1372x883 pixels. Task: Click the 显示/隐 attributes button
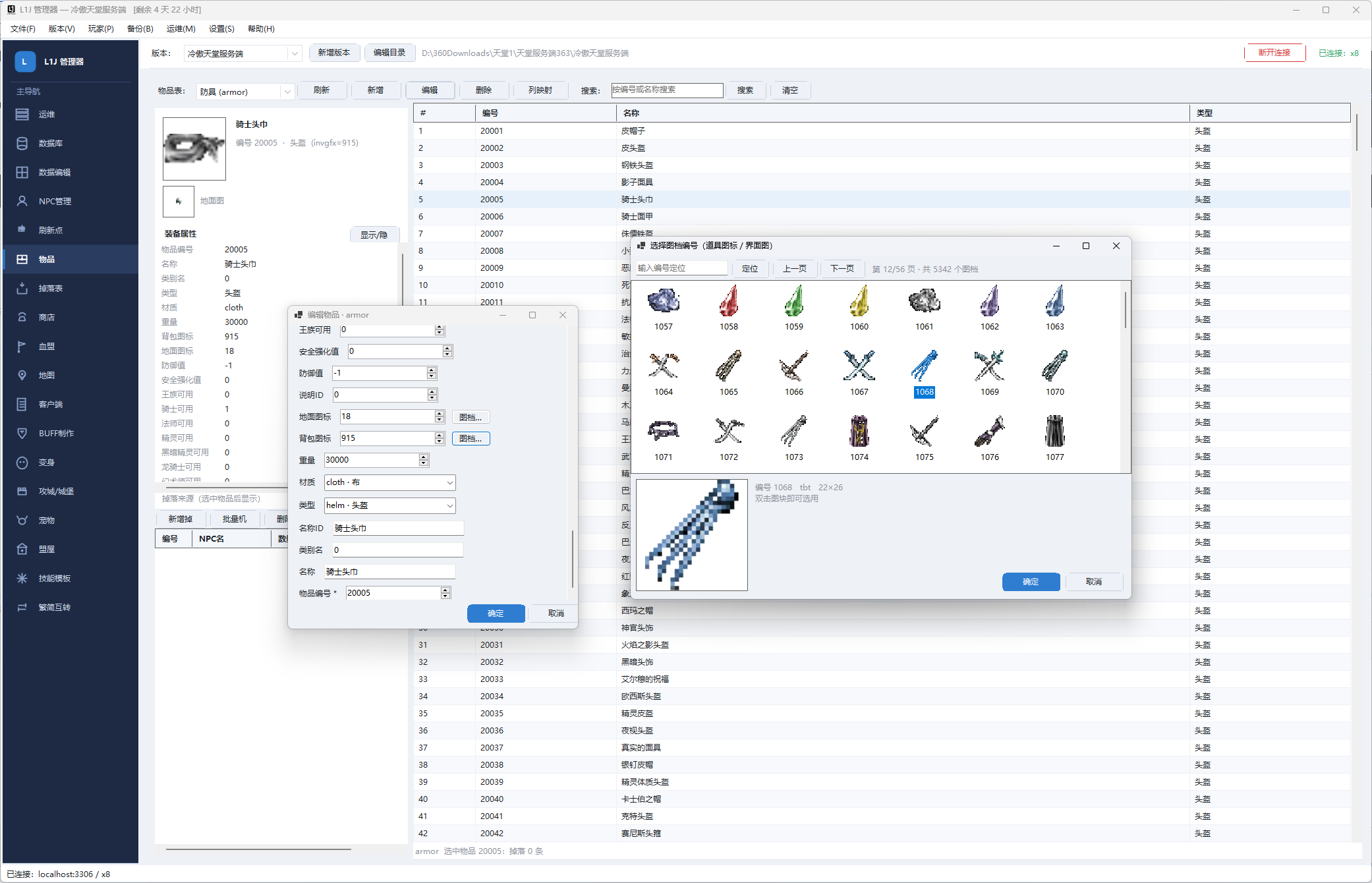click(x=374, y=235)
